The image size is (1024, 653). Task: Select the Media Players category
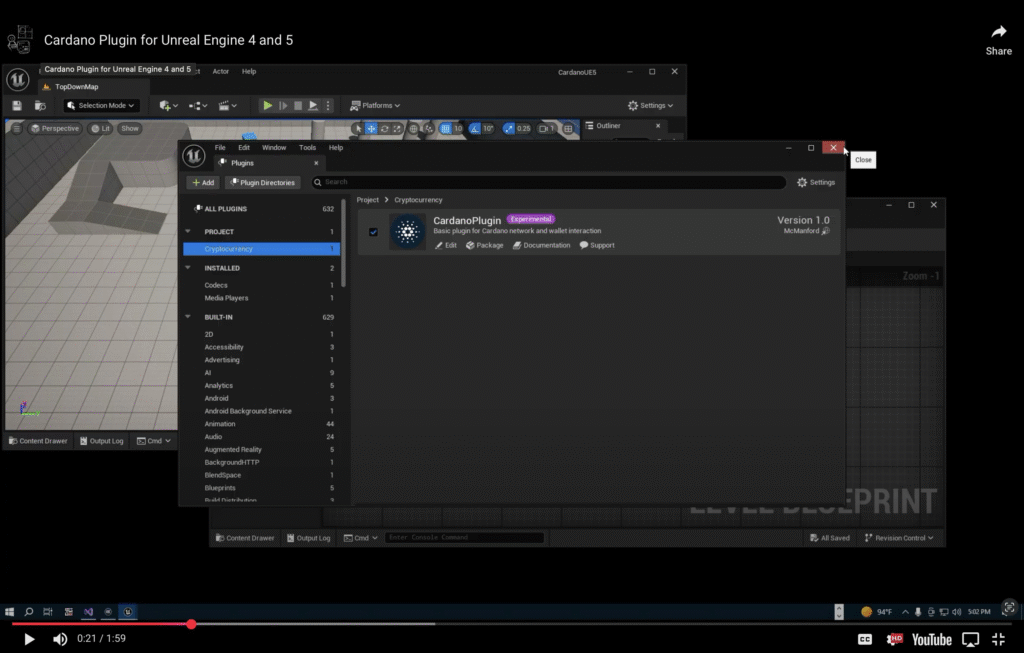click(262, 298)
